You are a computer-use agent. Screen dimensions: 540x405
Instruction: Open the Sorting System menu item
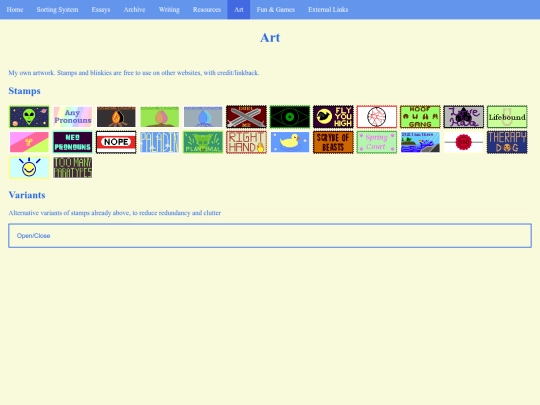[57, 10]
